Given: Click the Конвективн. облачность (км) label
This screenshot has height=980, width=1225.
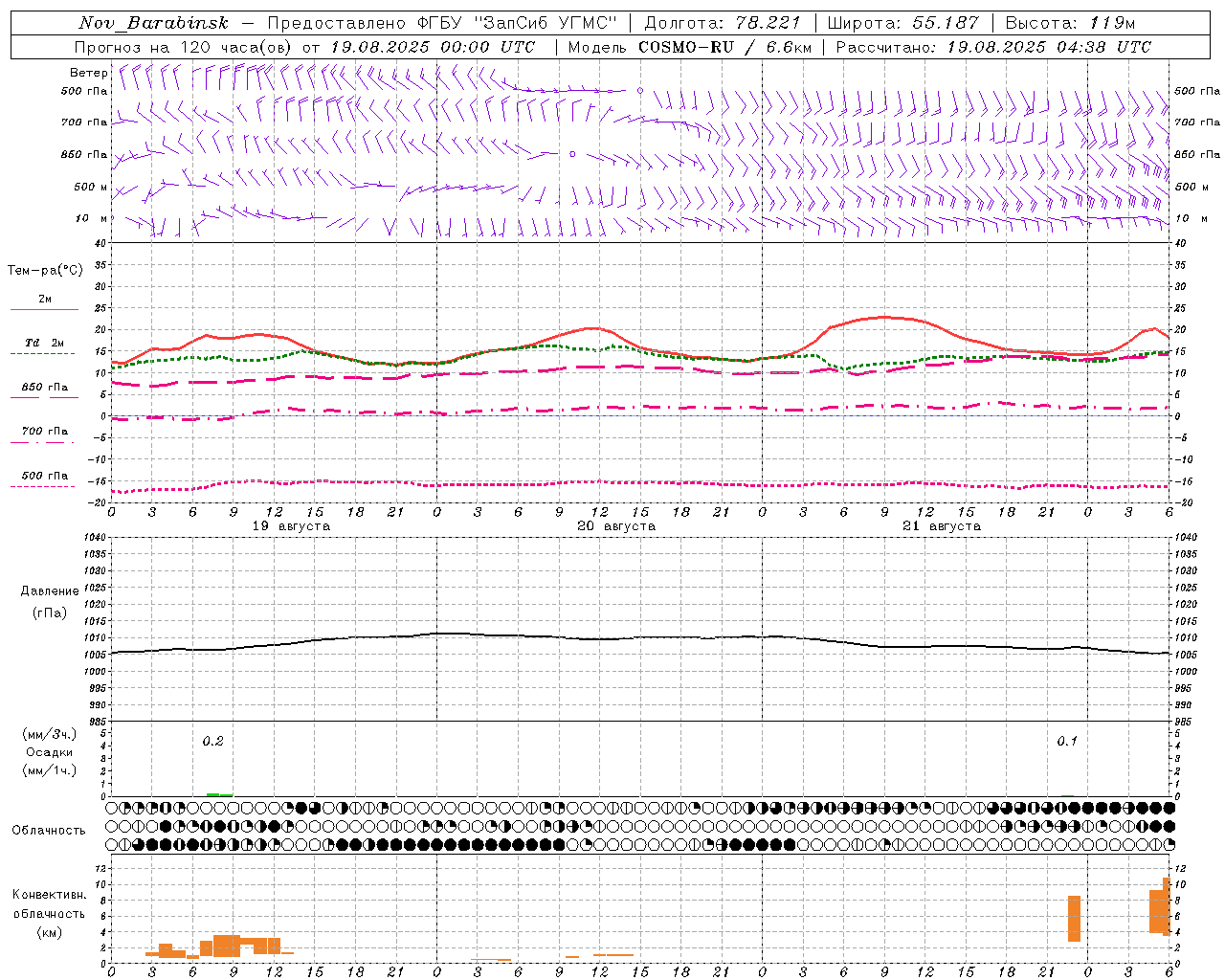Looking at the screenshot, I should (x=49, y=914).
